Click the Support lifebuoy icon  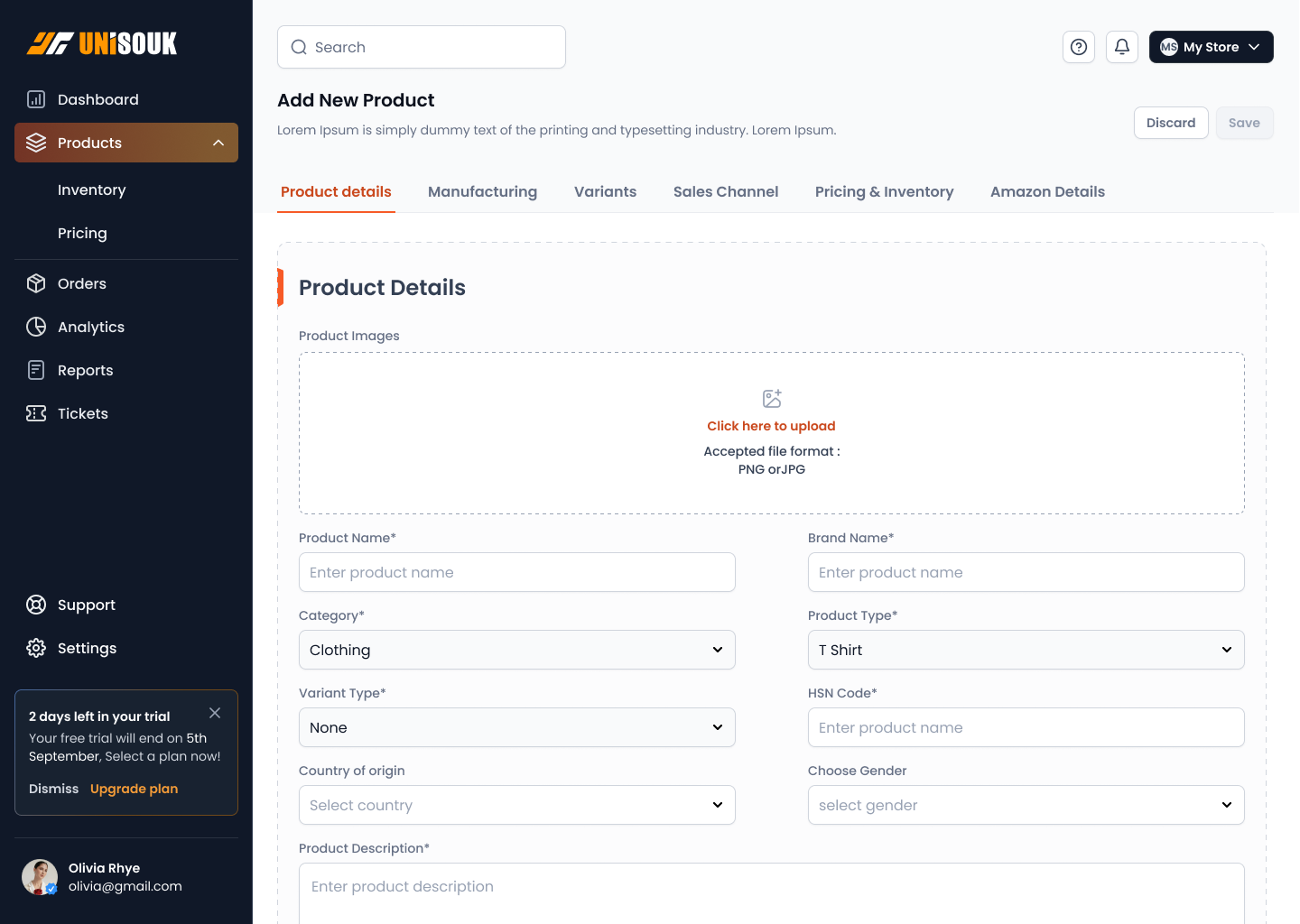pyautogui.click(x=36, y=605)
